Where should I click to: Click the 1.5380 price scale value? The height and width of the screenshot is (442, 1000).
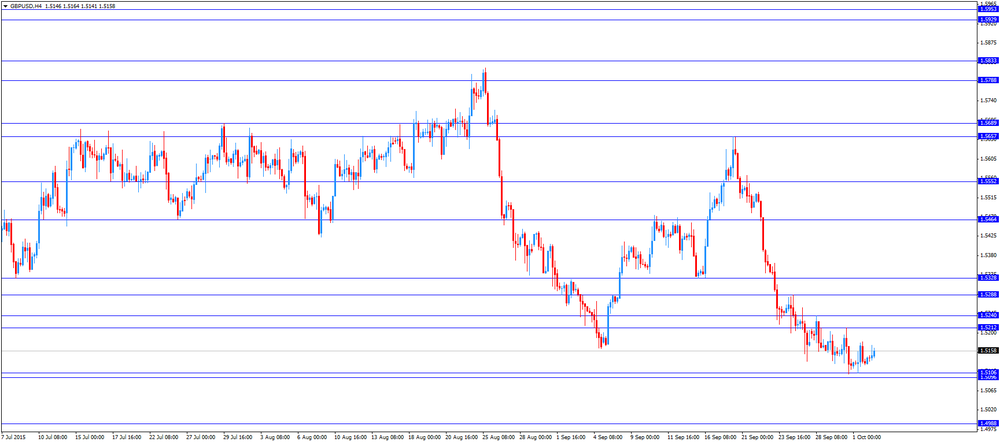(x=989, y=254)
